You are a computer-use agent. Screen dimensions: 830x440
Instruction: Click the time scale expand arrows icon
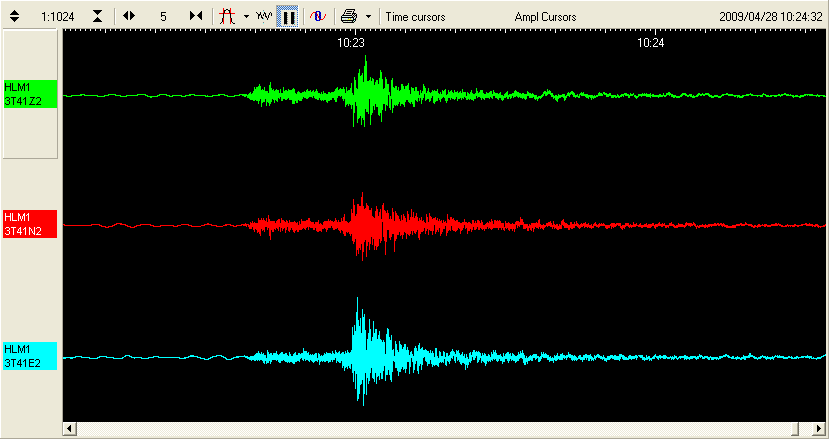tap(129, 16)
